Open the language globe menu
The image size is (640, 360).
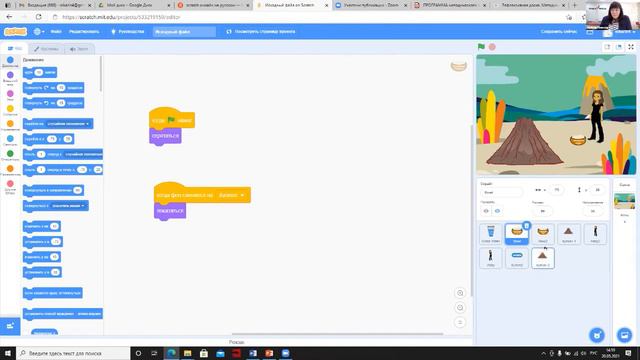(x=39, y=31)
